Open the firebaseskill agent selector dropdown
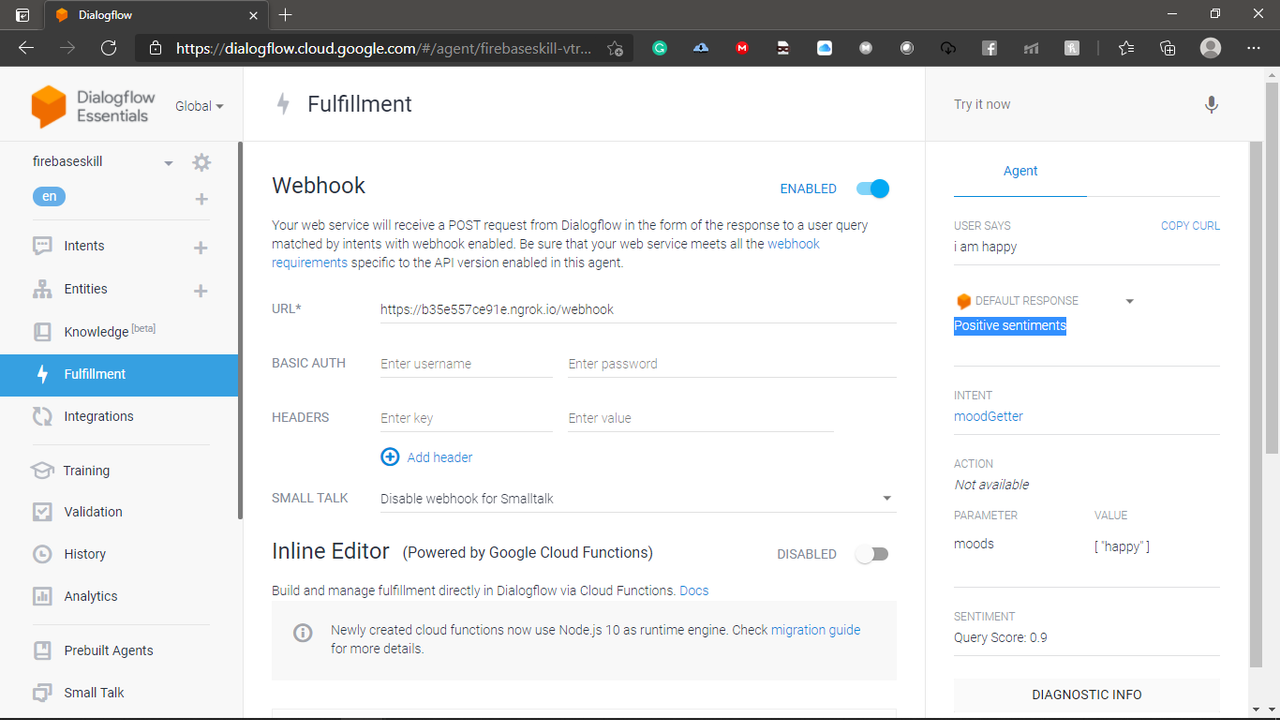The image size is (1280, 720). point(168,163)
